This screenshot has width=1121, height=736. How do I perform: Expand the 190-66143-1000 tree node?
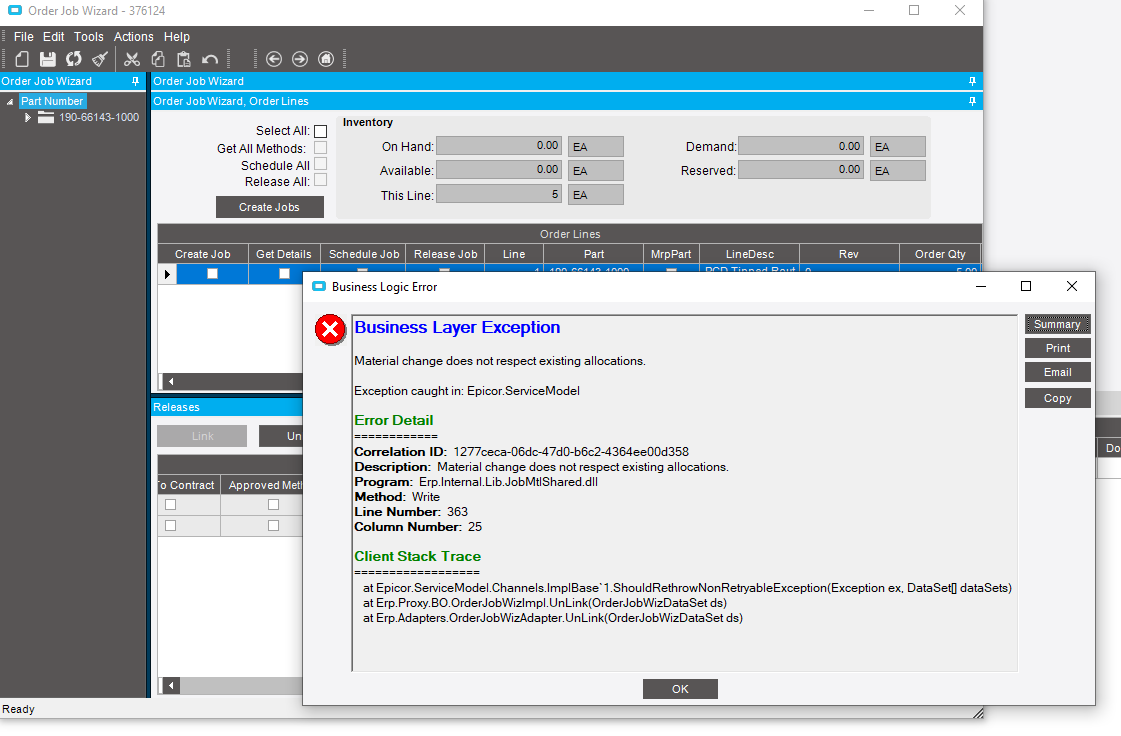29,118
